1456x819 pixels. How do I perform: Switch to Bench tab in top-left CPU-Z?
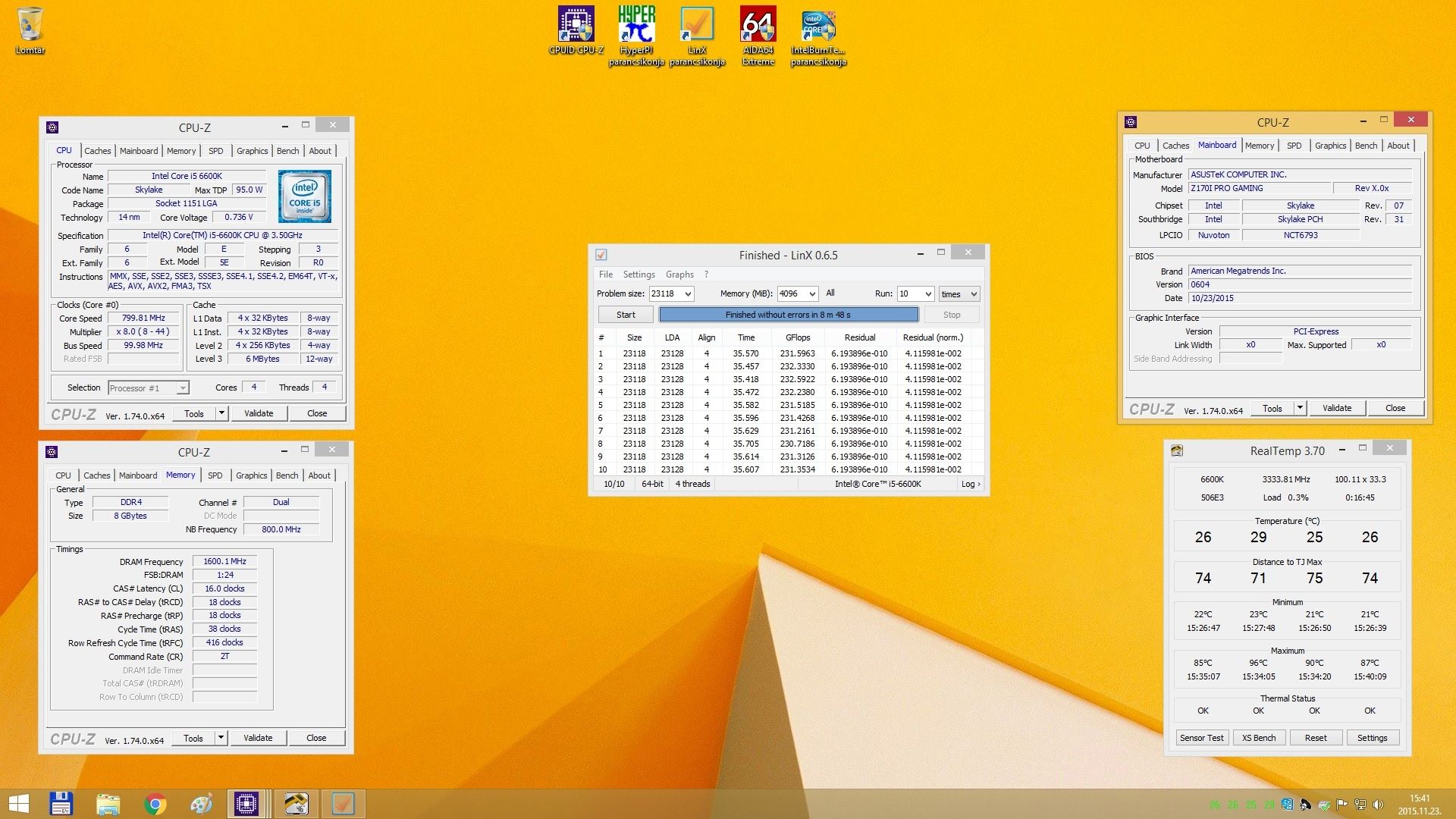[287, 151]
